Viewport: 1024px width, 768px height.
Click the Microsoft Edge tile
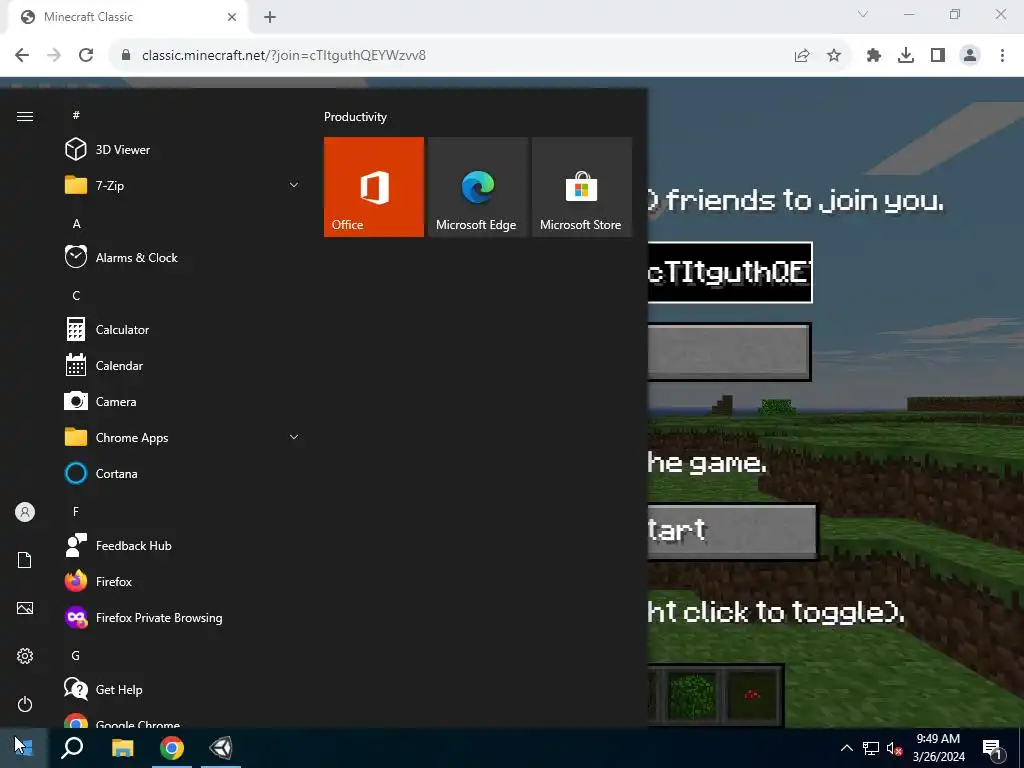click(477, 187)
